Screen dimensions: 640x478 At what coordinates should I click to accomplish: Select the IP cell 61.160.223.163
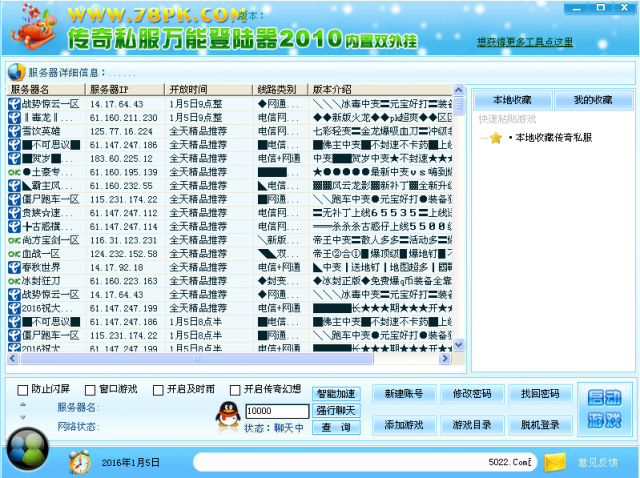124,281
